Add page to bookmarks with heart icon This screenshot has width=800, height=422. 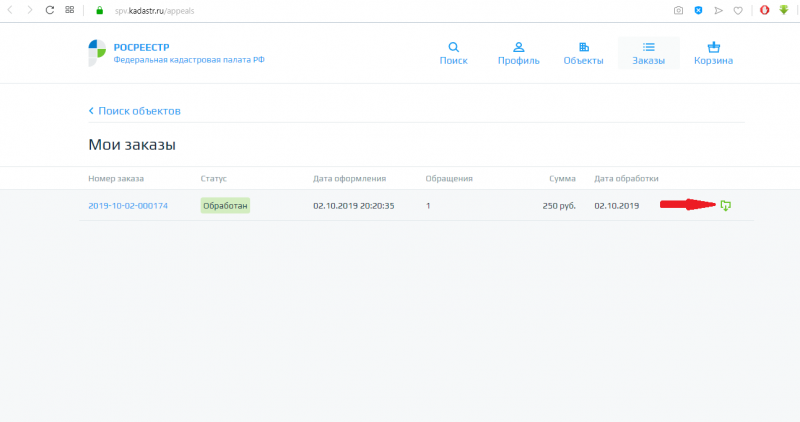tap(738, 10)
